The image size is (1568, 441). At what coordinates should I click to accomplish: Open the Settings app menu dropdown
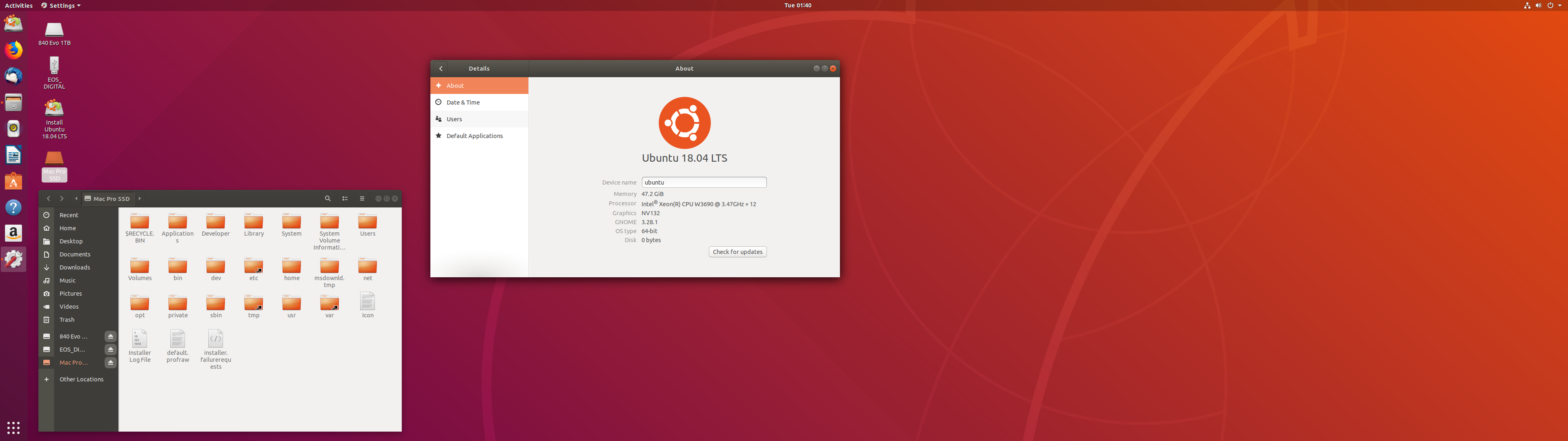click(x=61, y=5)
